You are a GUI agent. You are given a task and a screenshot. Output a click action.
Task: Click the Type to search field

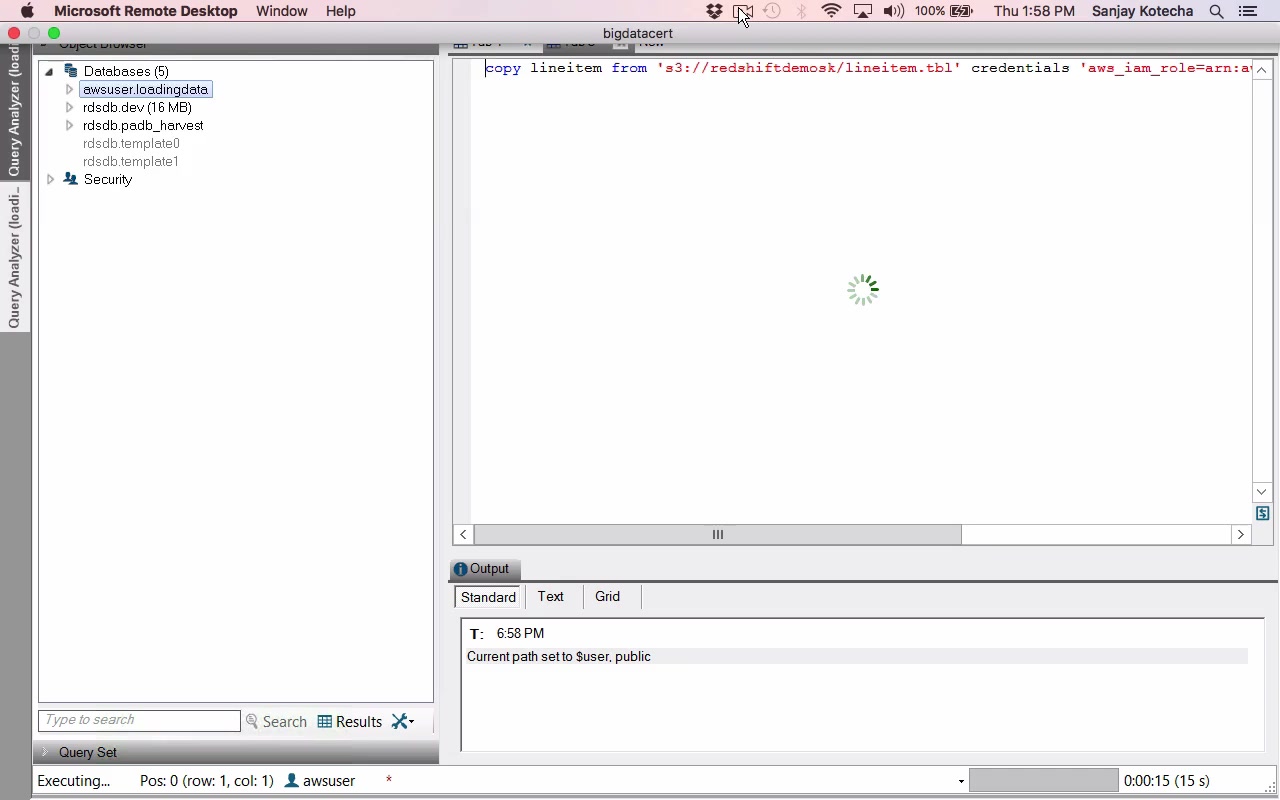click(x=139, y=720)
